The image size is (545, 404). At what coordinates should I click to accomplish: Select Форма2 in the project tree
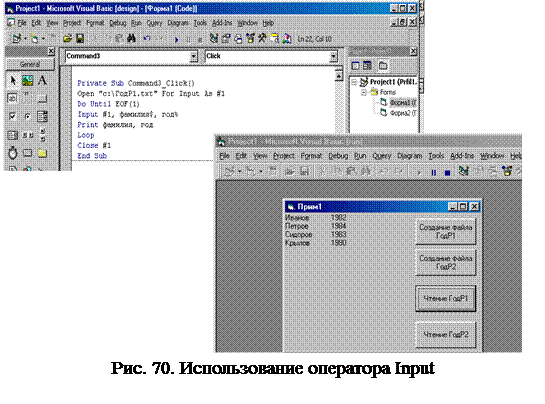[403, 113]
